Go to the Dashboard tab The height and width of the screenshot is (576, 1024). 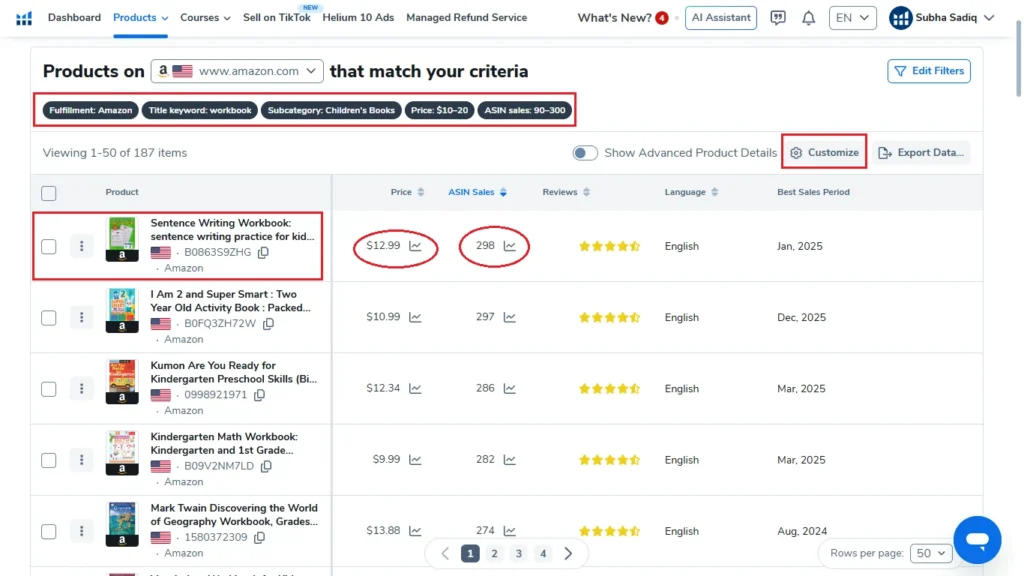click(74, 17)
